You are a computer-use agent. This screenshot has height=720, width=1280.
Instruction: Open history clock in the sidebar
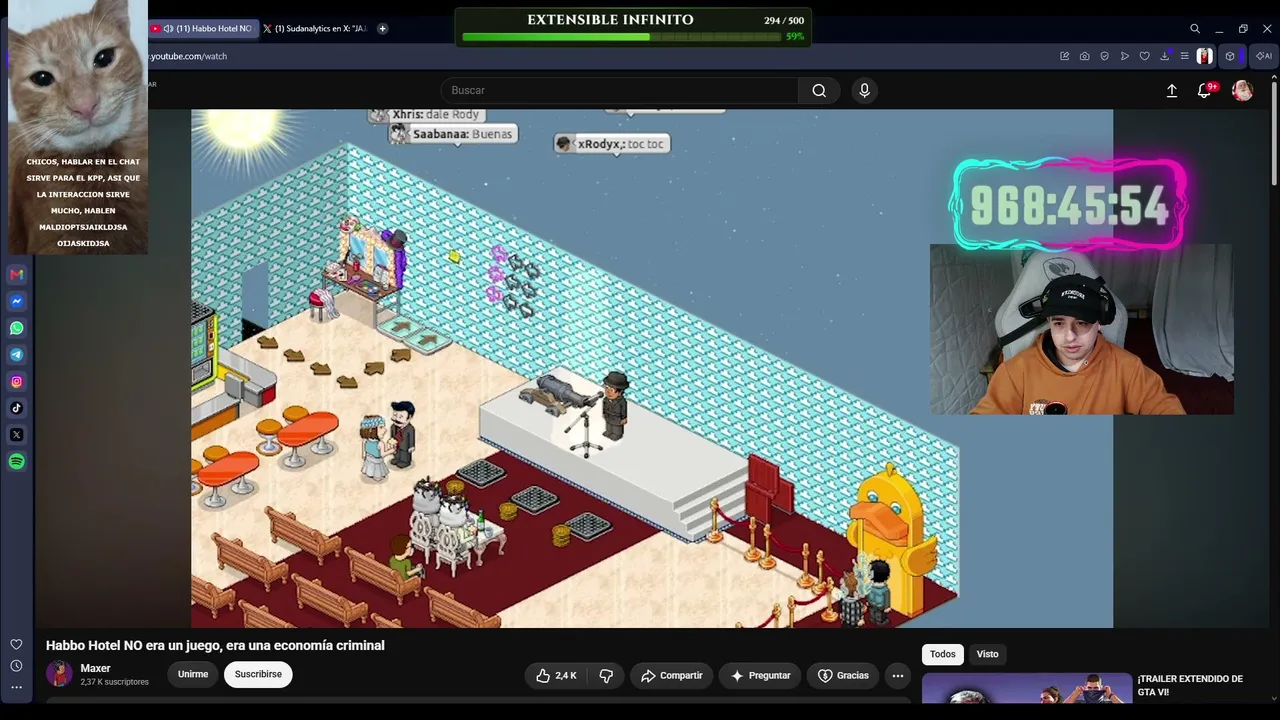pos(16,666)
